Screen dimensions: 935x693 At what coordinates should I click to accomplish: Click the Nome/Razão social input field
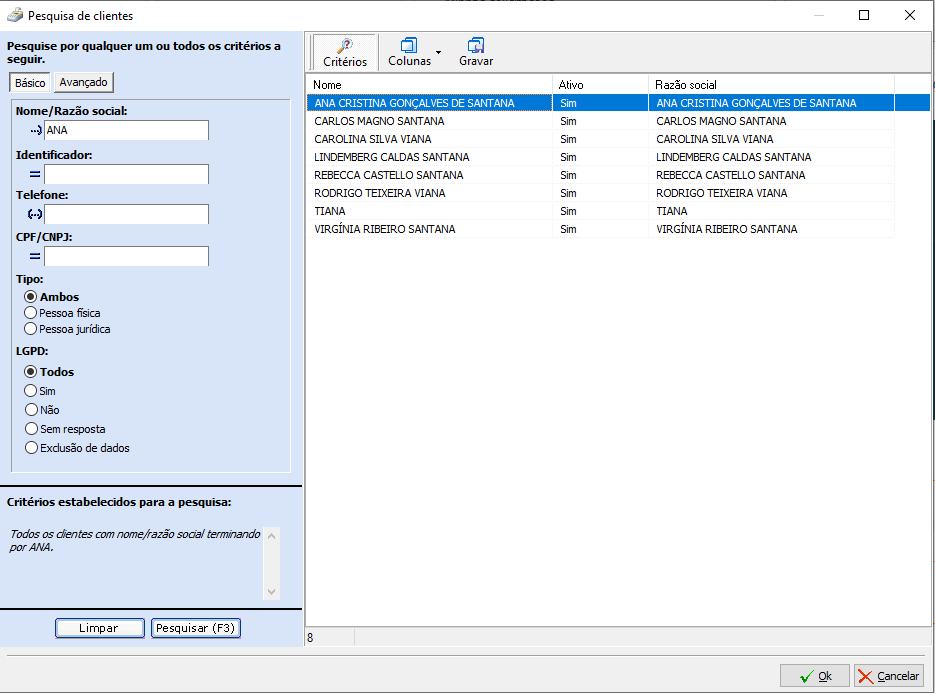(126, 130)
